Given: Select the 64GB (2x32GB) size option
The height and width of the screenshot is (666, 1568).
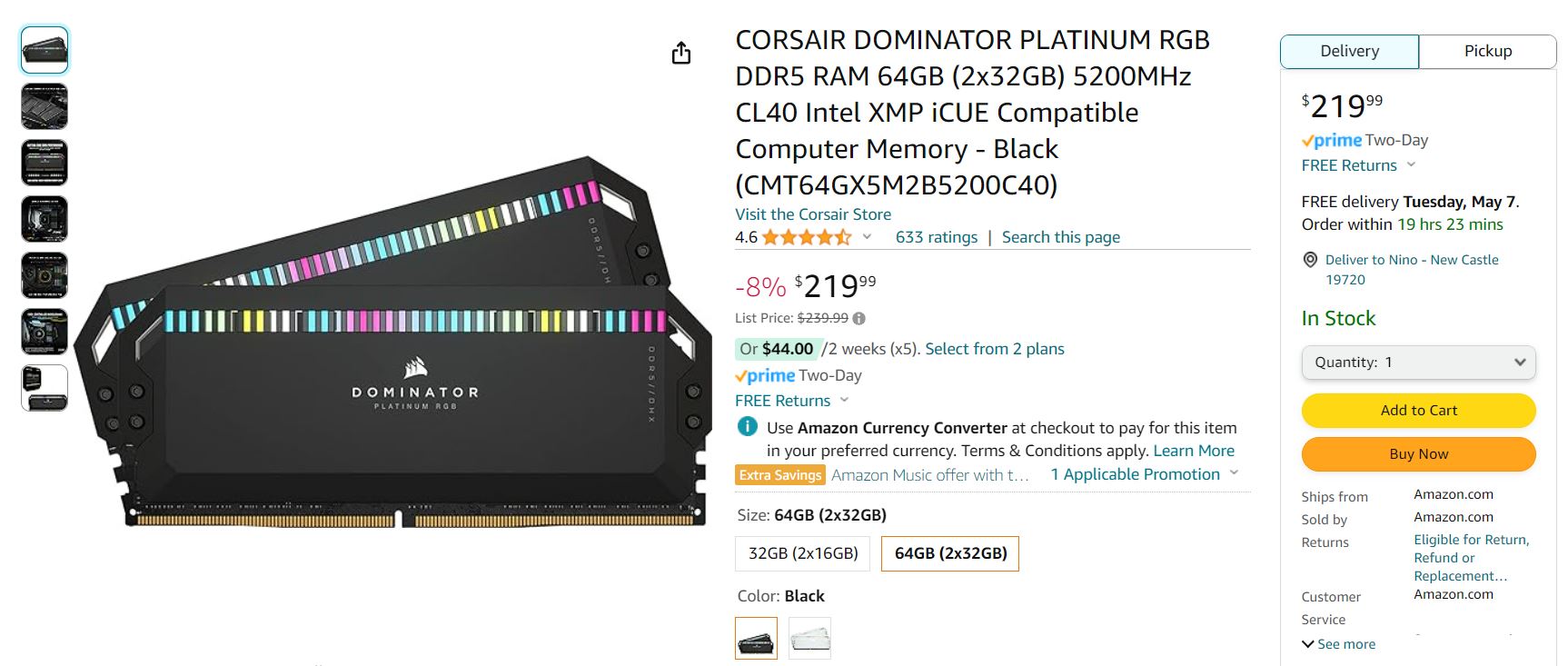Looking at the screenshot, I should point(950,553).
